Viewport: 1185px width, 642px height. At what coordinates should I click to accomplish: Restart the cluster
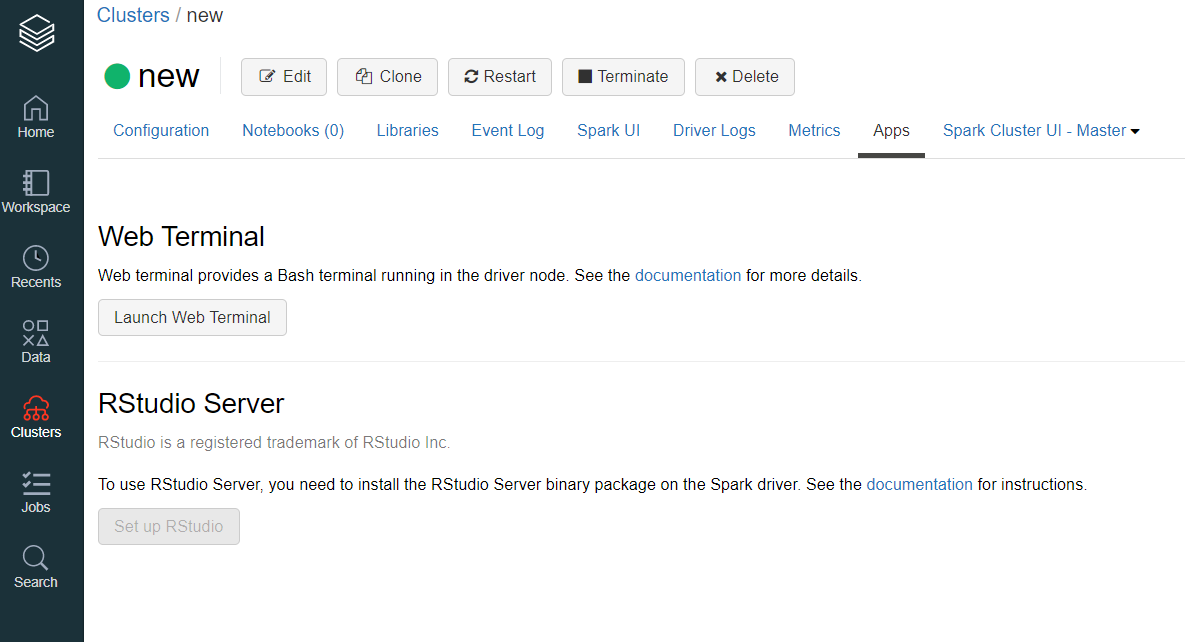(x=500, y=77)
